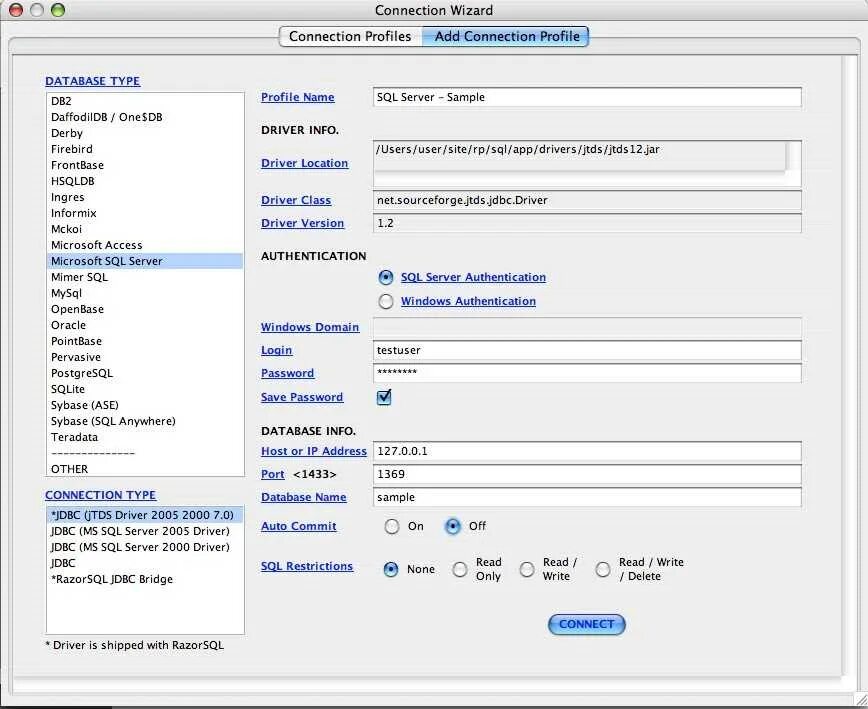Focus the Database Name field showing sample
Image resolution: width=868 pixels, height=709 pixels.
587,497
